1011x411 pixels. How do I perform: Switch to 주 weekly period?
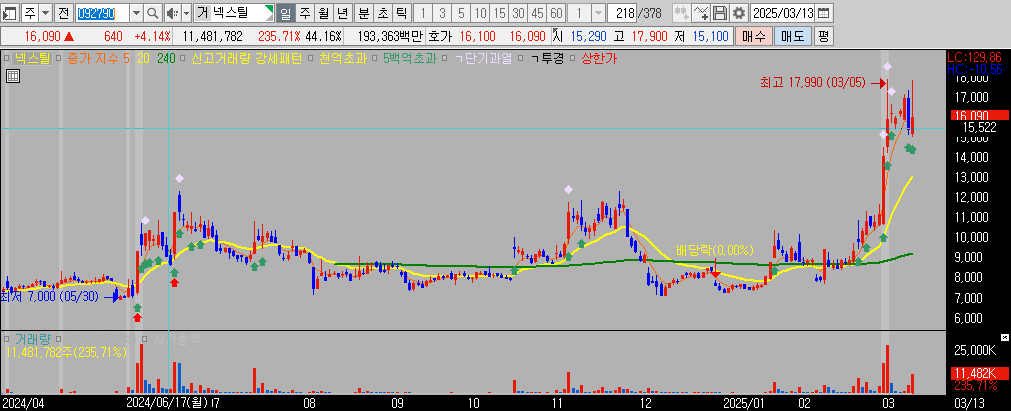304,12
